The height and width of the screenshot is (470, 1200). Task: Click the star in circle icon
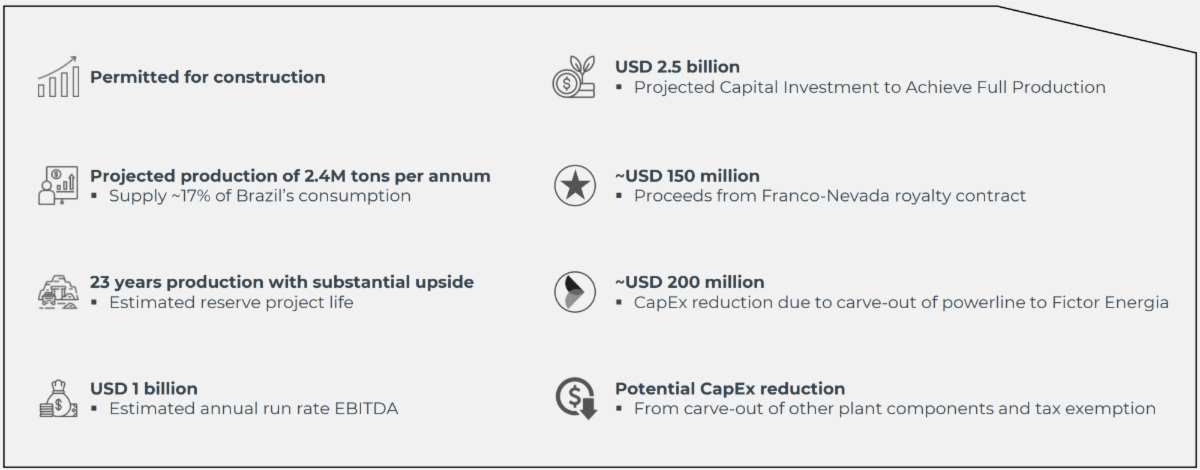[574, 186]
